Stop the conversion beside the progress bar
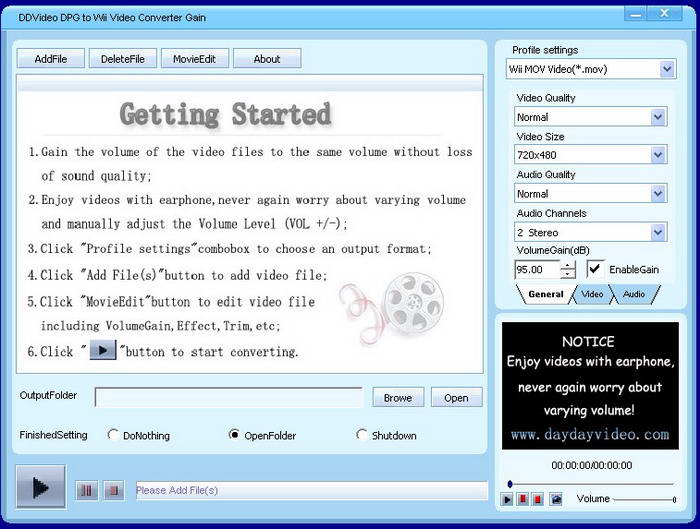The image size is (700, 529). (114, 491)
